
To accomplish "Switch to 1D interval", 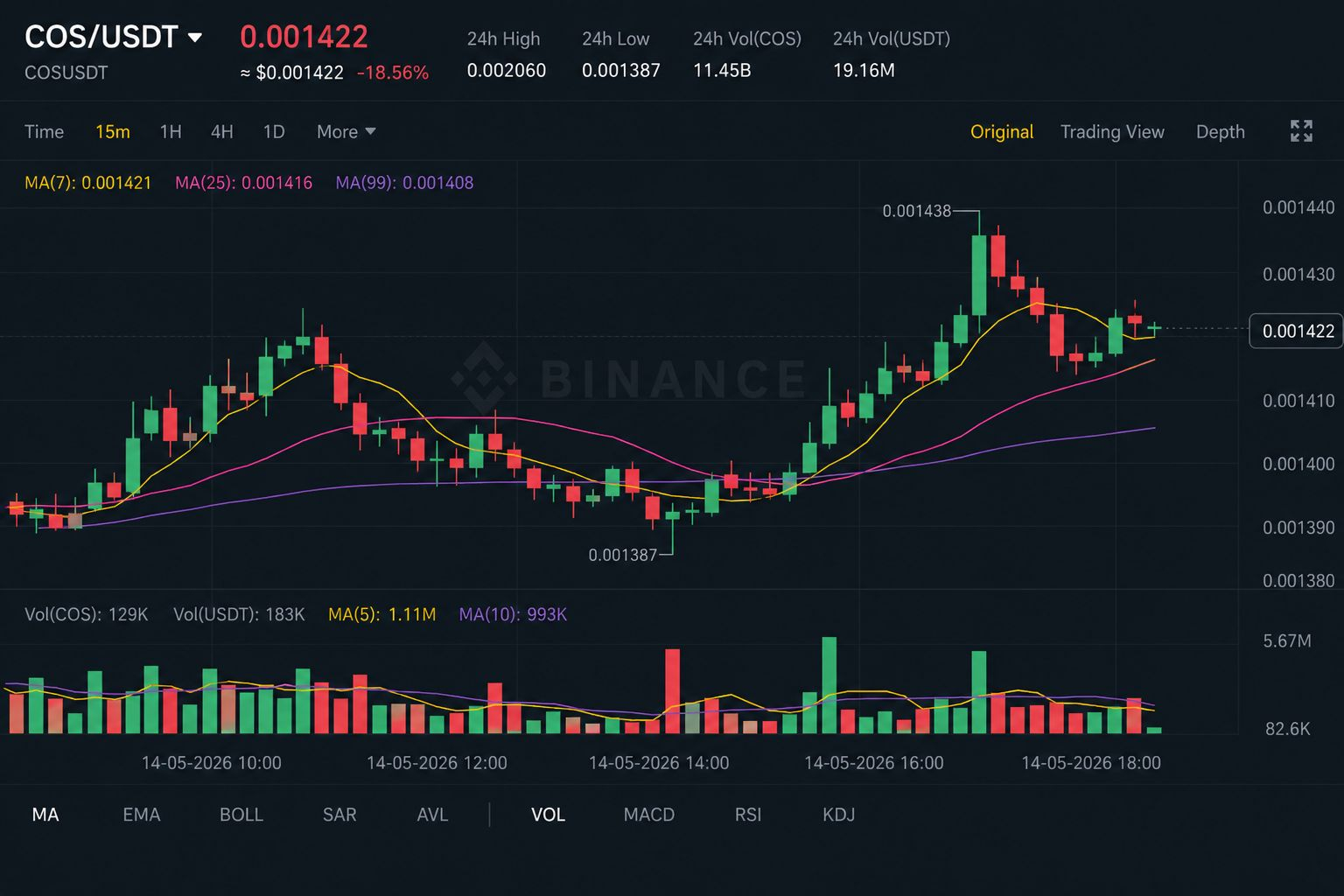I will pos(274,131).
